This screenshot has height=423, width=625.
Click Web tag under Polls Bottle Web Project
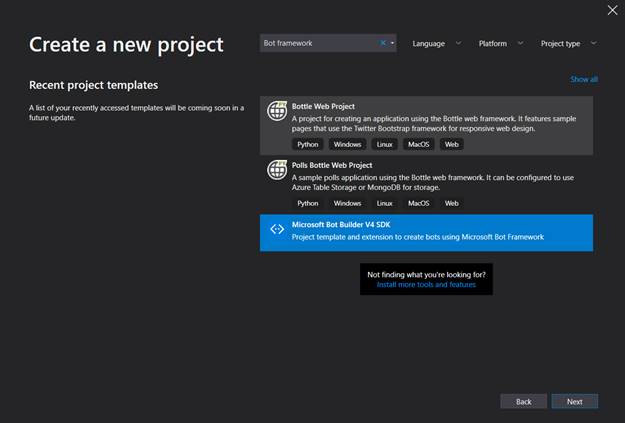(x=452, y=203)
